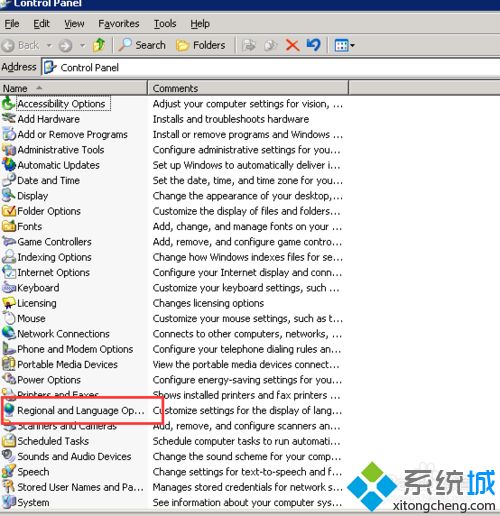Sort by the Comments column header
Image resolution: width=500 pixels, height=516 pixels.
coord(248,88)
